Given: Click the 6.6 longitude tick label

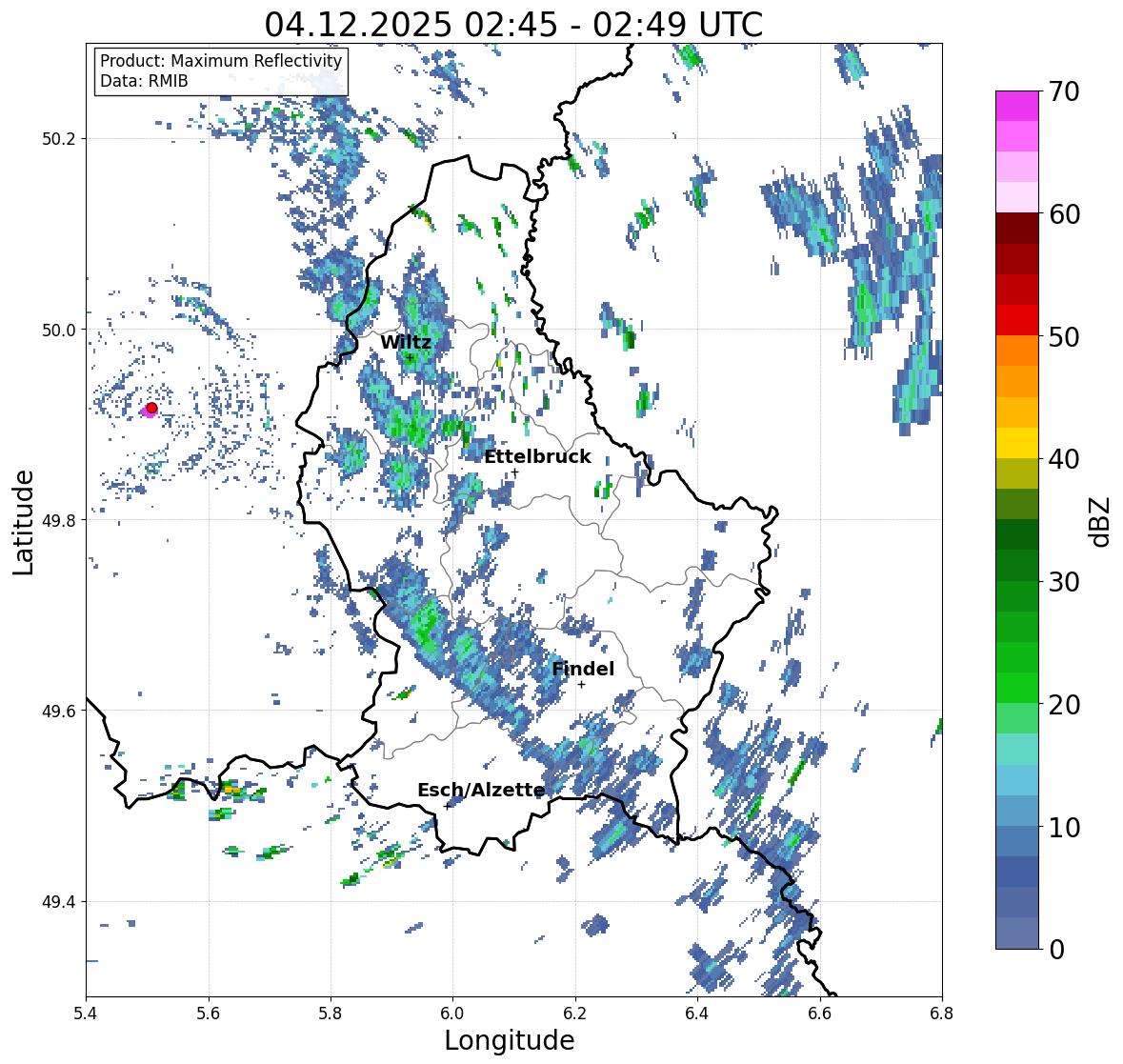Looking at the screenshot, I should click(819, 1014).
